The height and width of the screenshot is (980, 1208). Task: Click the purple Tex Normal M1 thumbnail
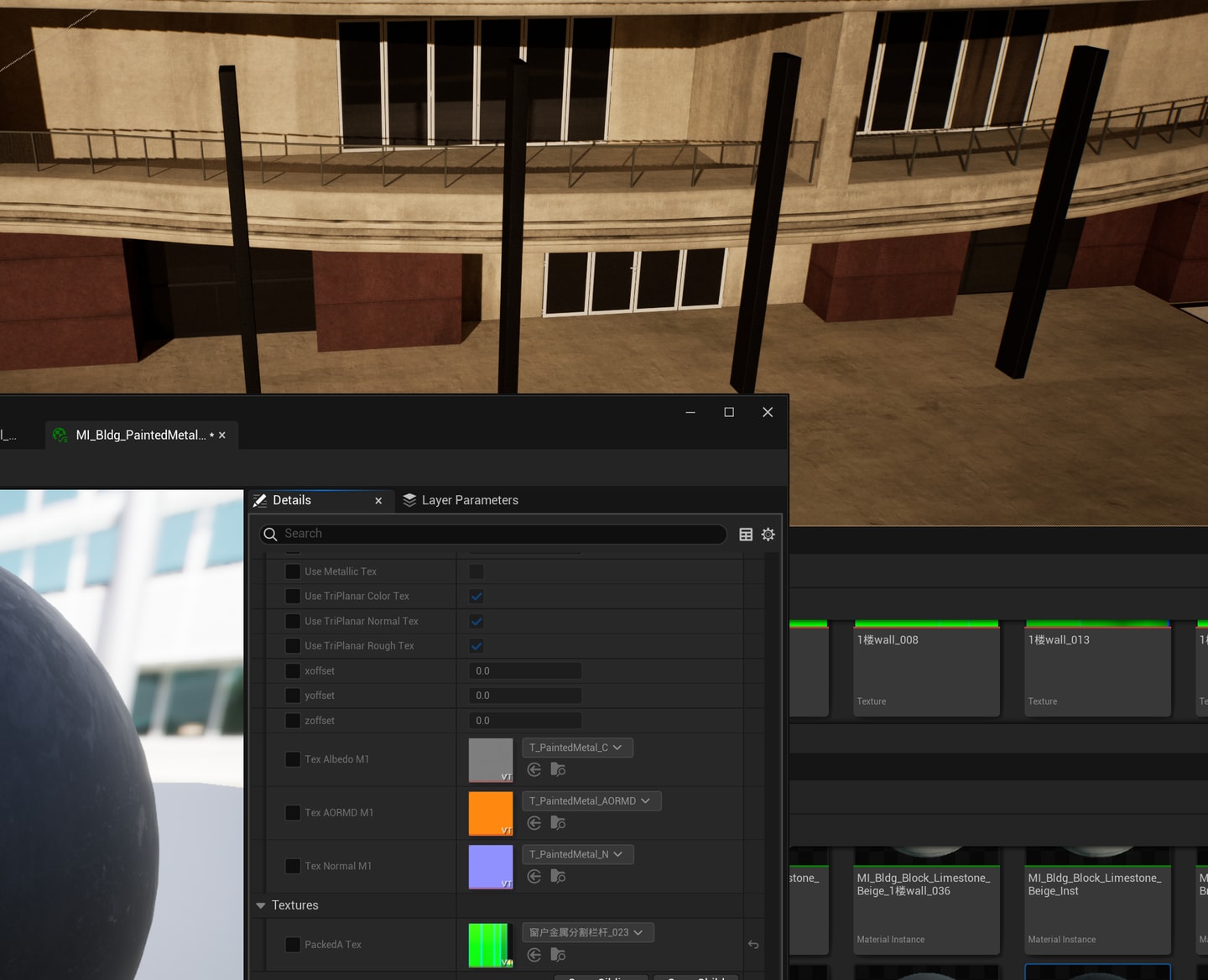pyautogui.click(x=491, y=867)
